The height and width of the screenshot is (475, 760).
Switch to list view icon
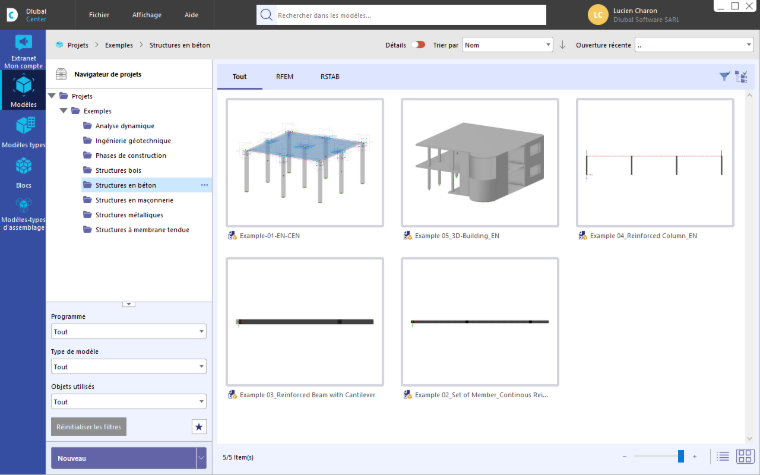click(723, 457)
